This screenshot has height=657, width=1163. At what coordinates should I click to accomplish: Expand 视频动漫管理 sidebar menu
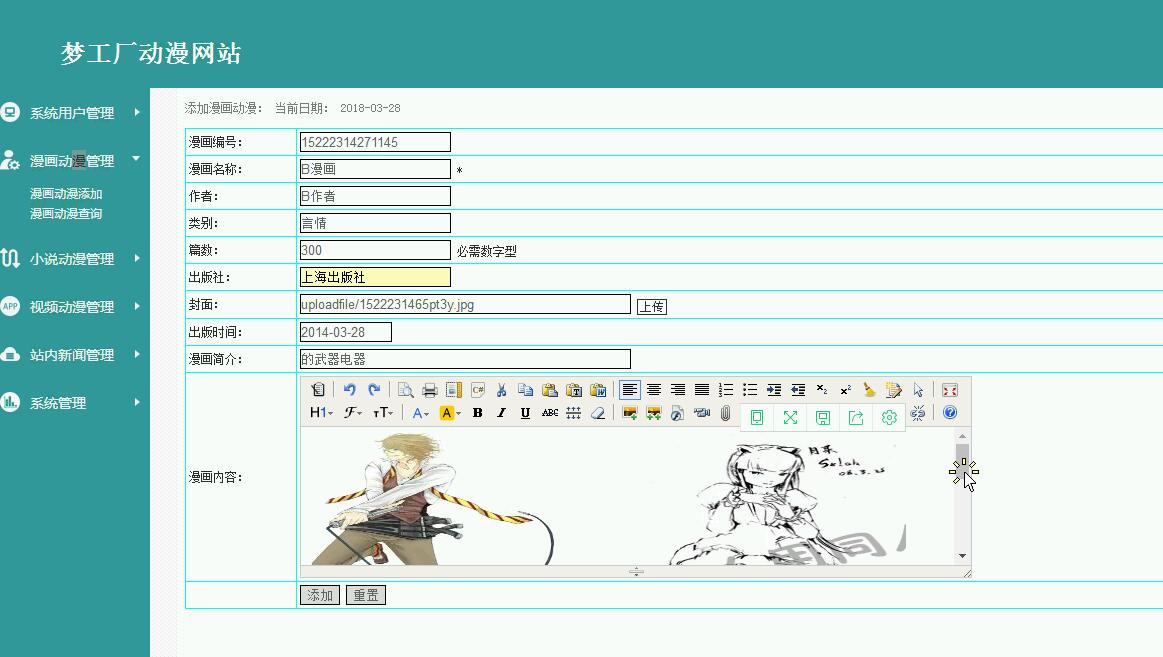point(71,306)
